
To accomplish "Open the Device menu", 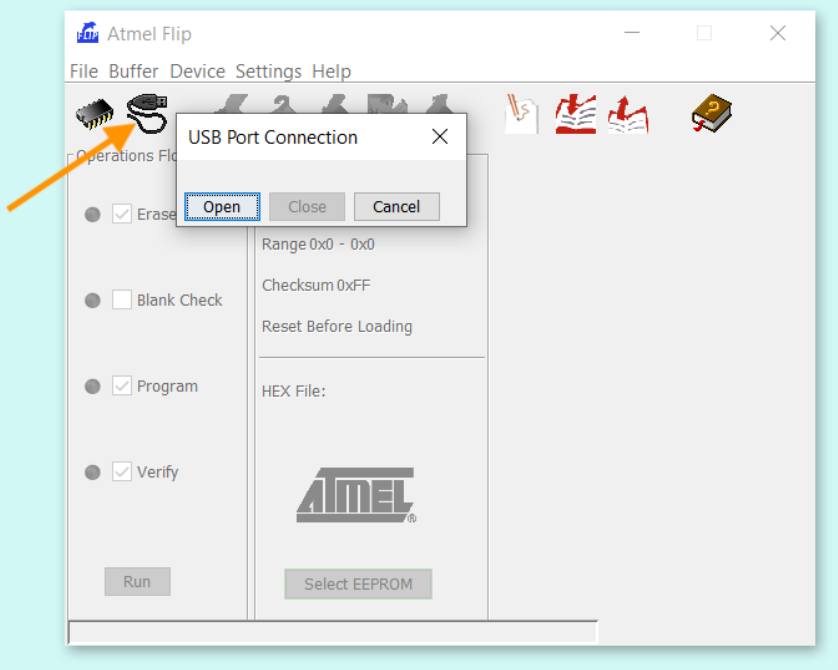I will click(197, 72).
